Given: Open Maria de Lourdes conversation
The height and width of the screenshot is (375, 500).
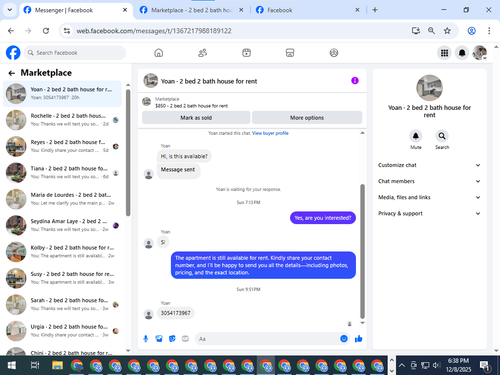Looking at the screenshot, I should pyautogui.click(x=62, y=199).
